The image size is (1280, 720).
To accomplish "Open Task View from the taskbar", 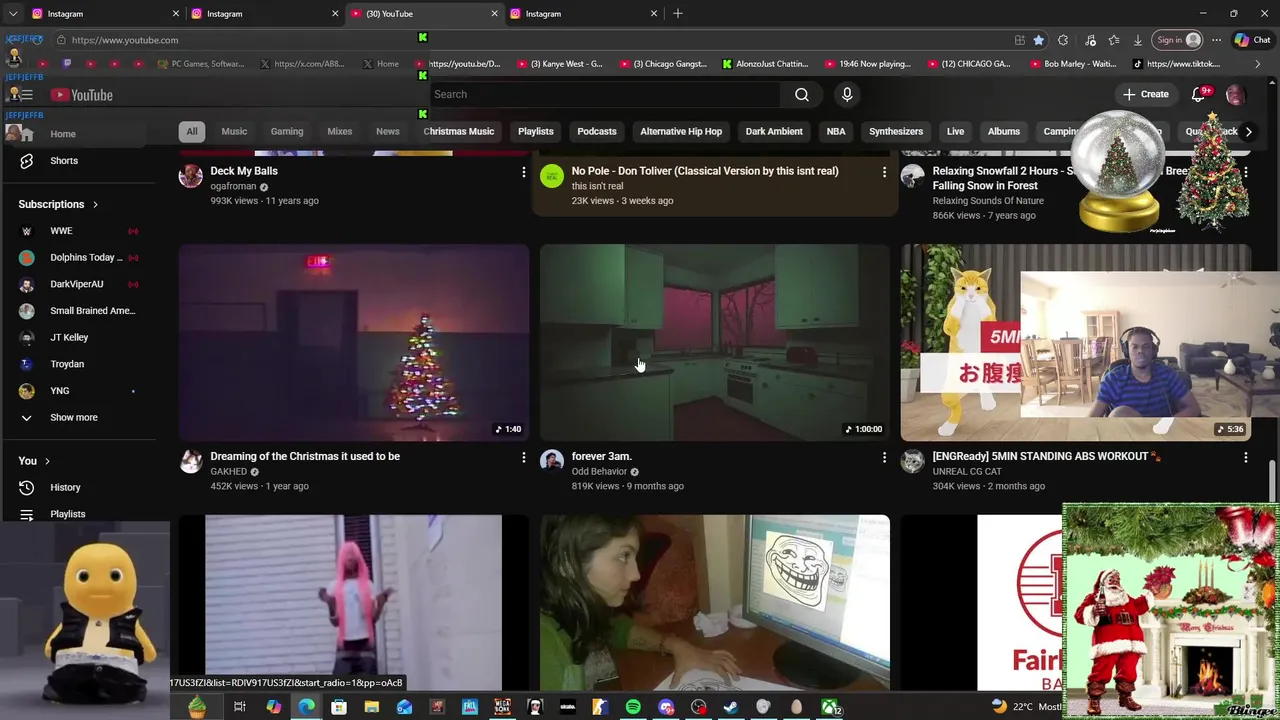I will click(240, 707).
